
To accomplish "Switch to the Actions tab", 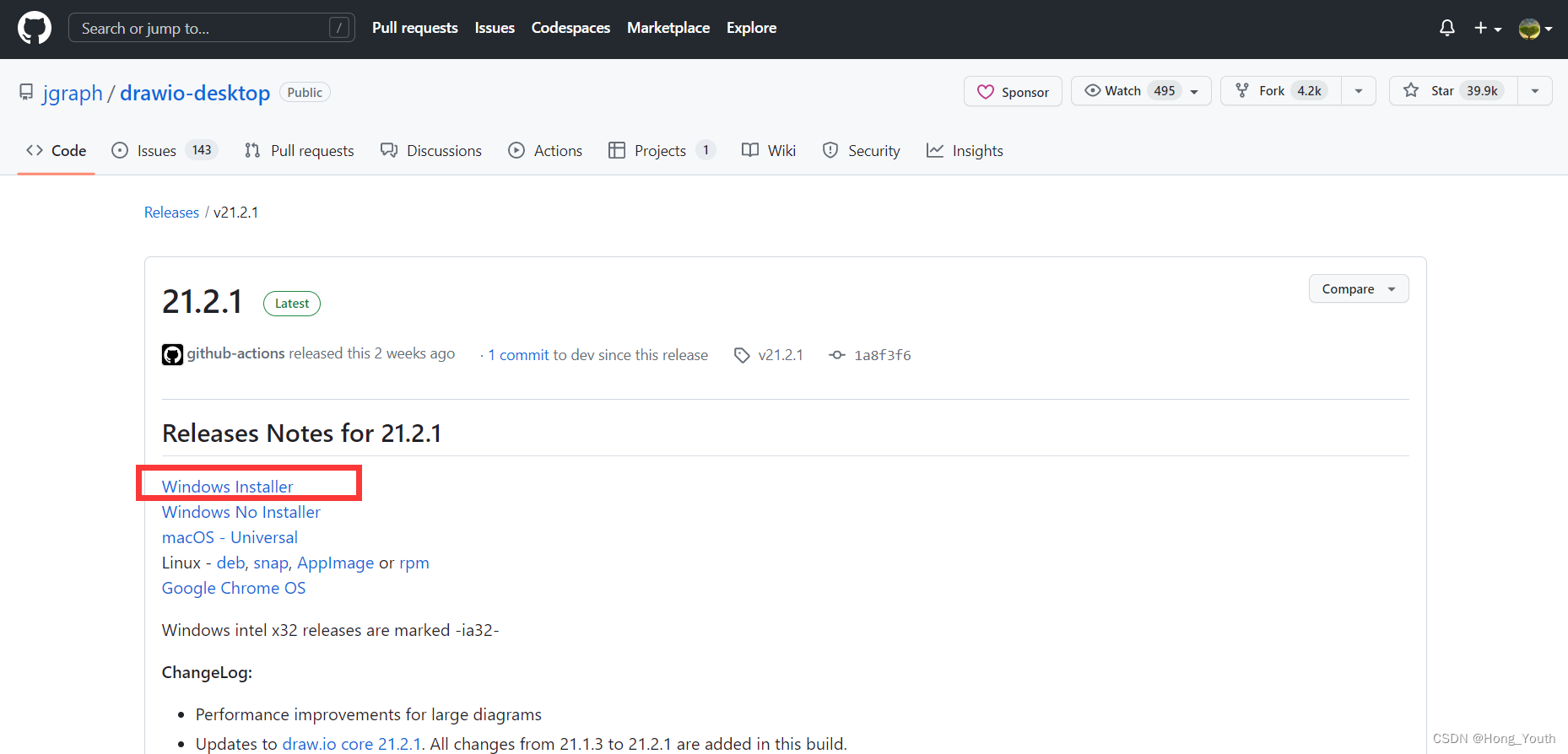I will tap(545, 150).
